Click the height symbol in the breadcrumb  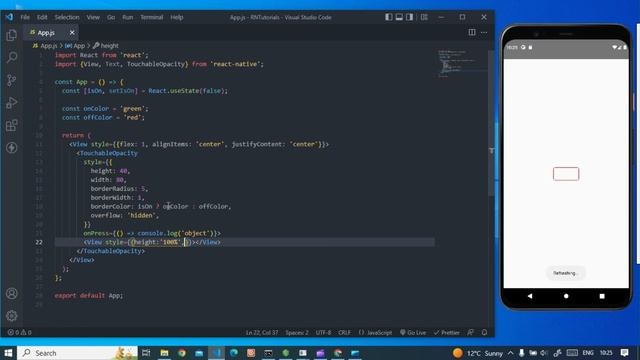tap(106, 46)
